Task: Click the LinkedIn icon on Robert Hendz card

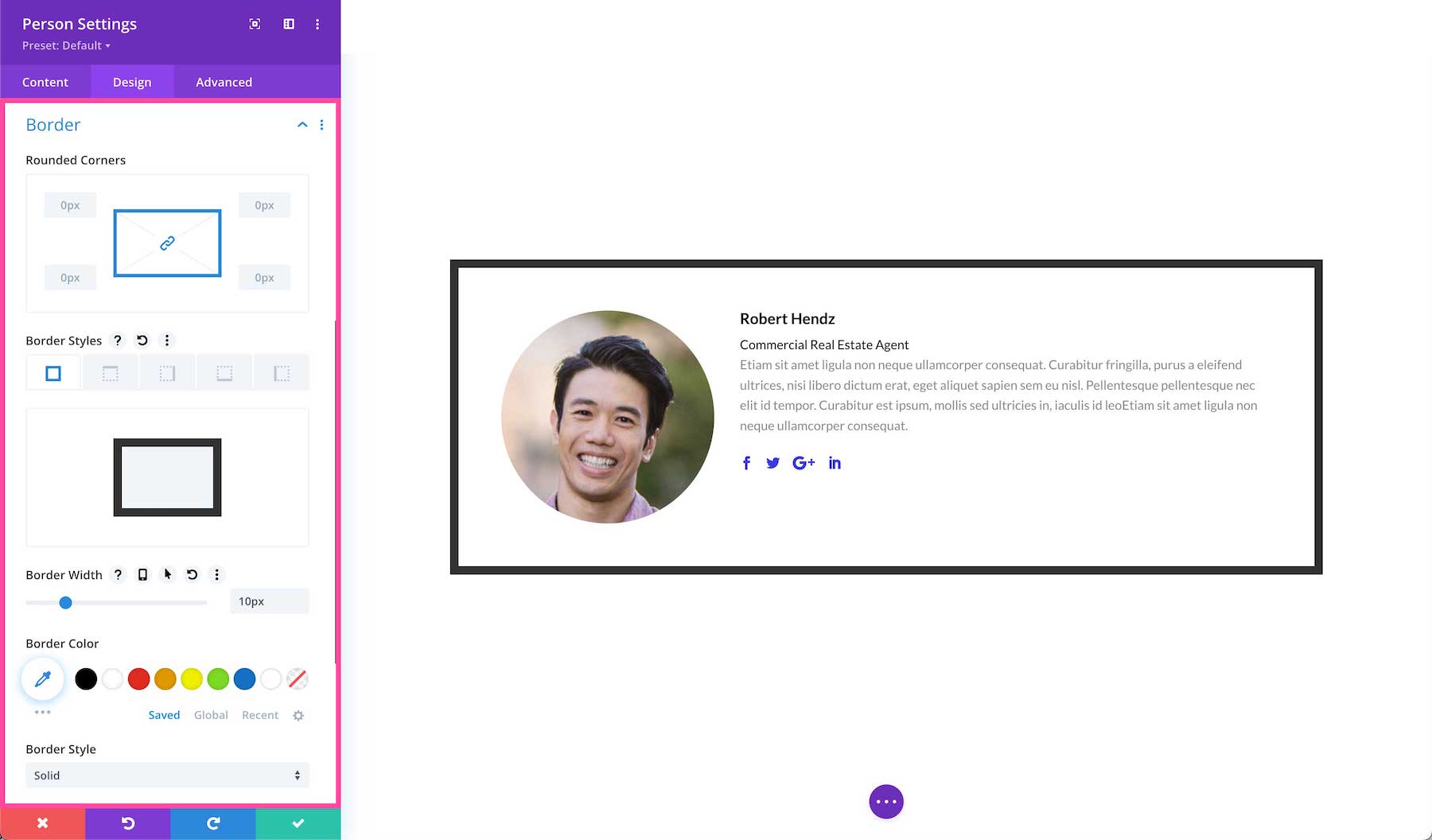Action: (x=835, y=462)
